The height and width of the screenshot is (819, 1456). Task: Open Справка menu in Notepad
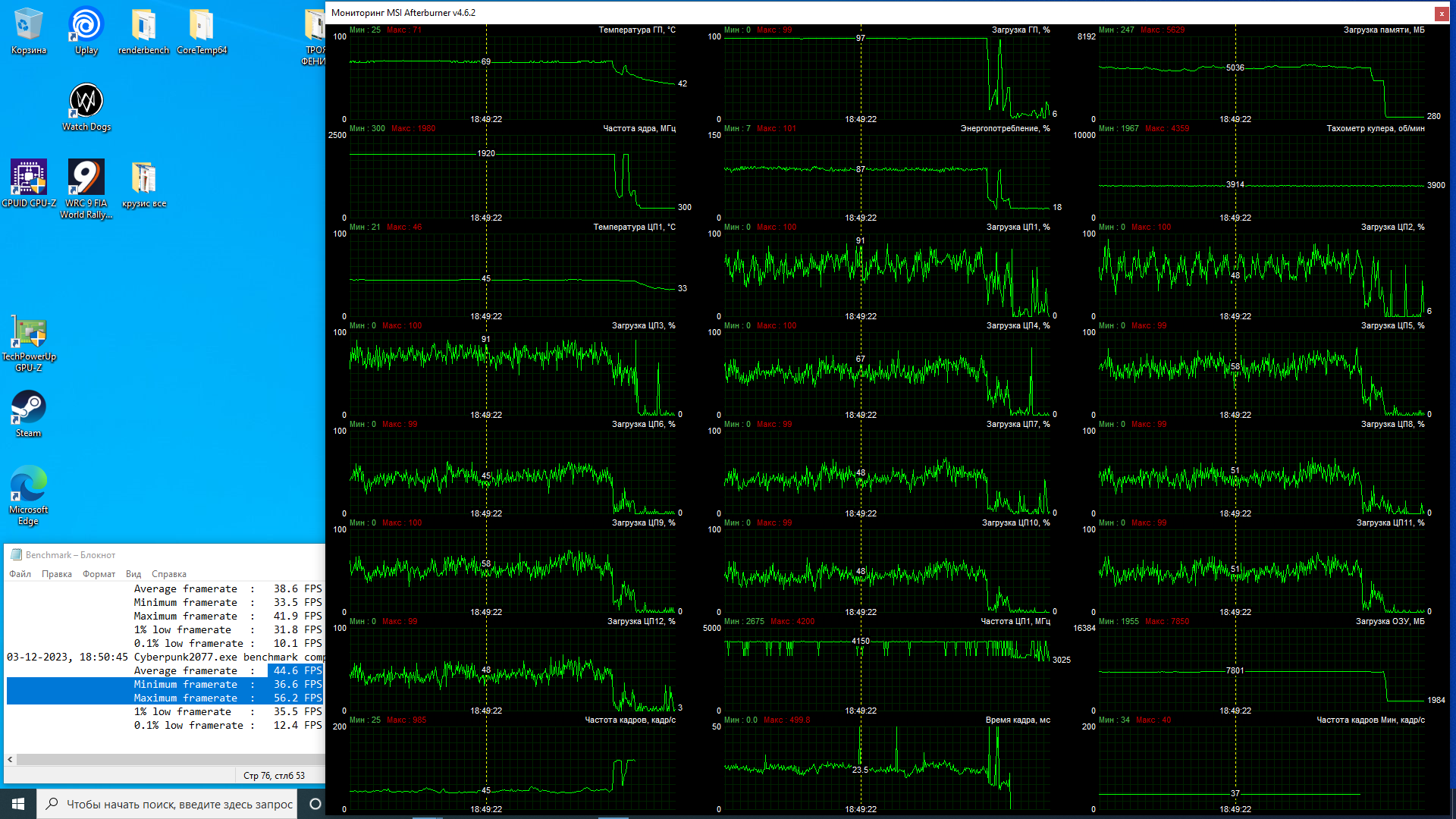click(168, 574)
